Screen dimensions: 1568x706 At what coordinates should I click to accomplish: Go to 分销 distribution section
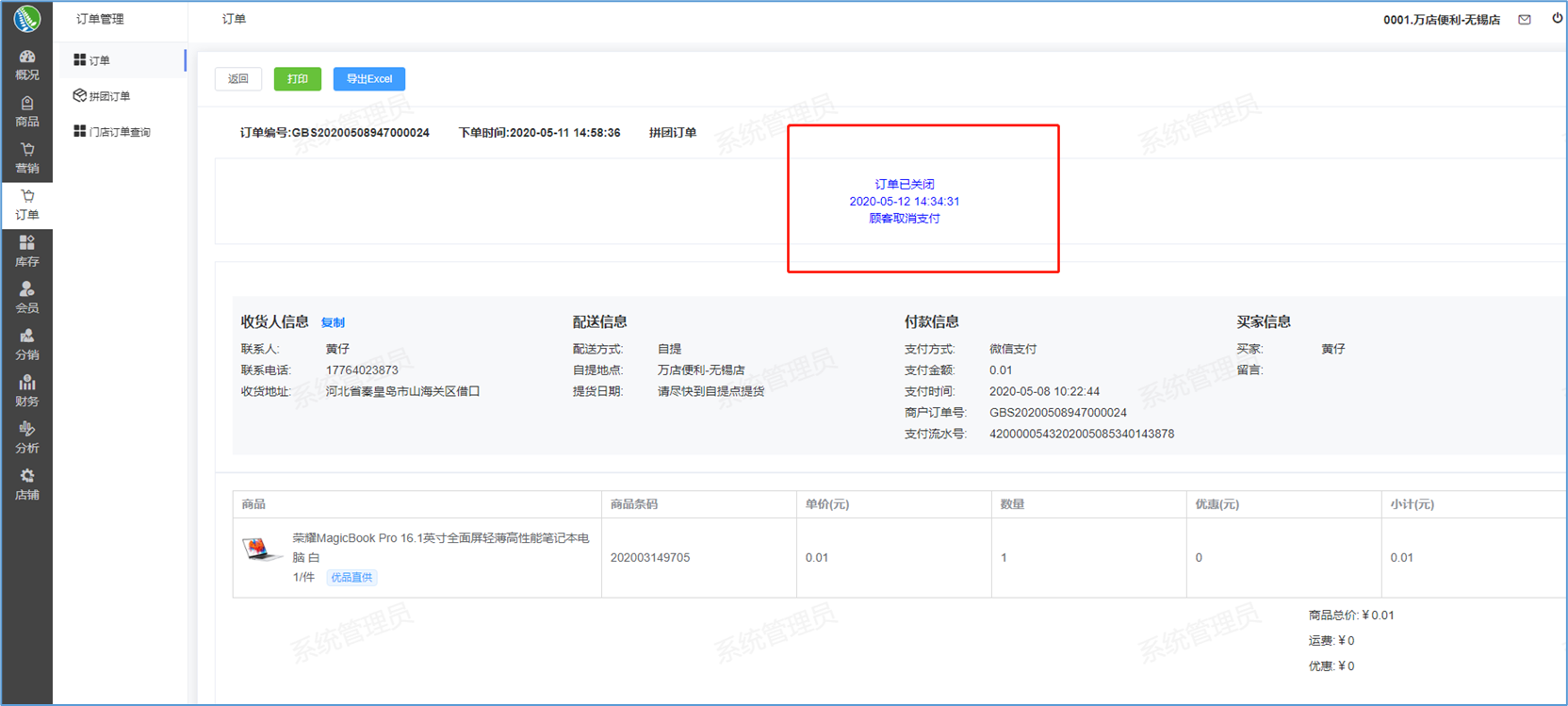click(26, 345)
